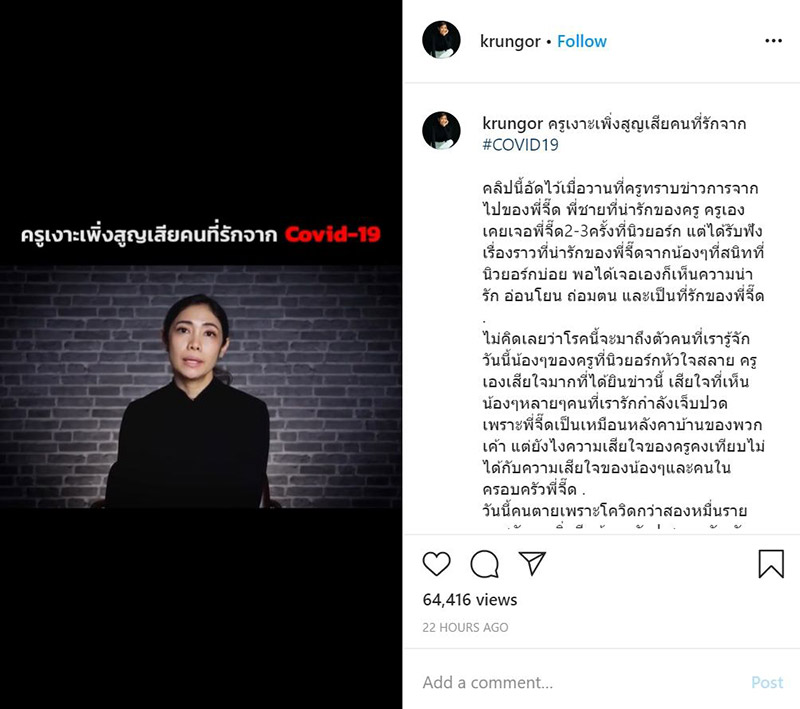Click the Covid-19 red title in video

click(x=333, y=234)
